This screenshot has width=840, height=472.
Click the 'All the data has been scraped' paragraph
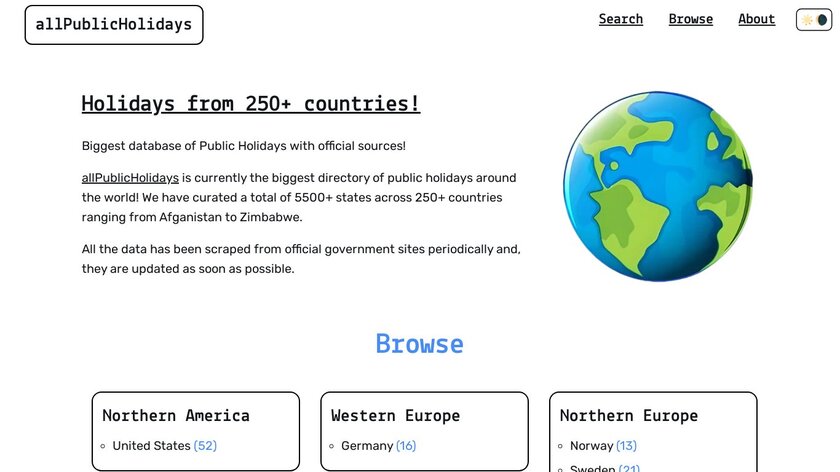coord(301,259)
